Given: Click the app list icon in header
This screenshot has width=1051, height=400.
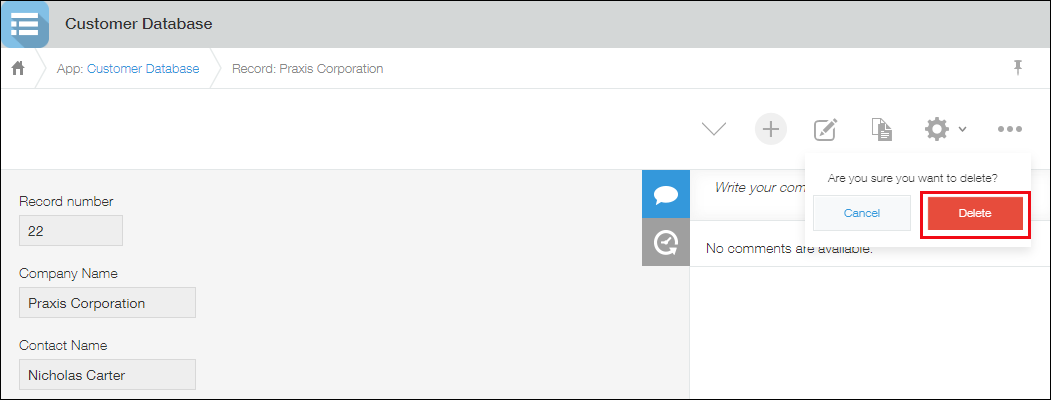Looking at the screenshot, I should [x=24, y=24].
